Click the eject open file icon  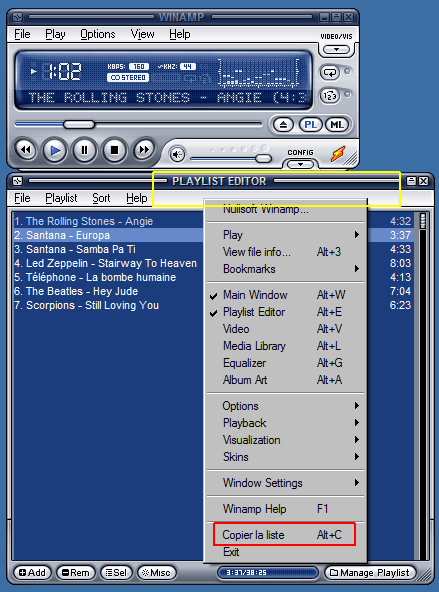coord(283,125)
